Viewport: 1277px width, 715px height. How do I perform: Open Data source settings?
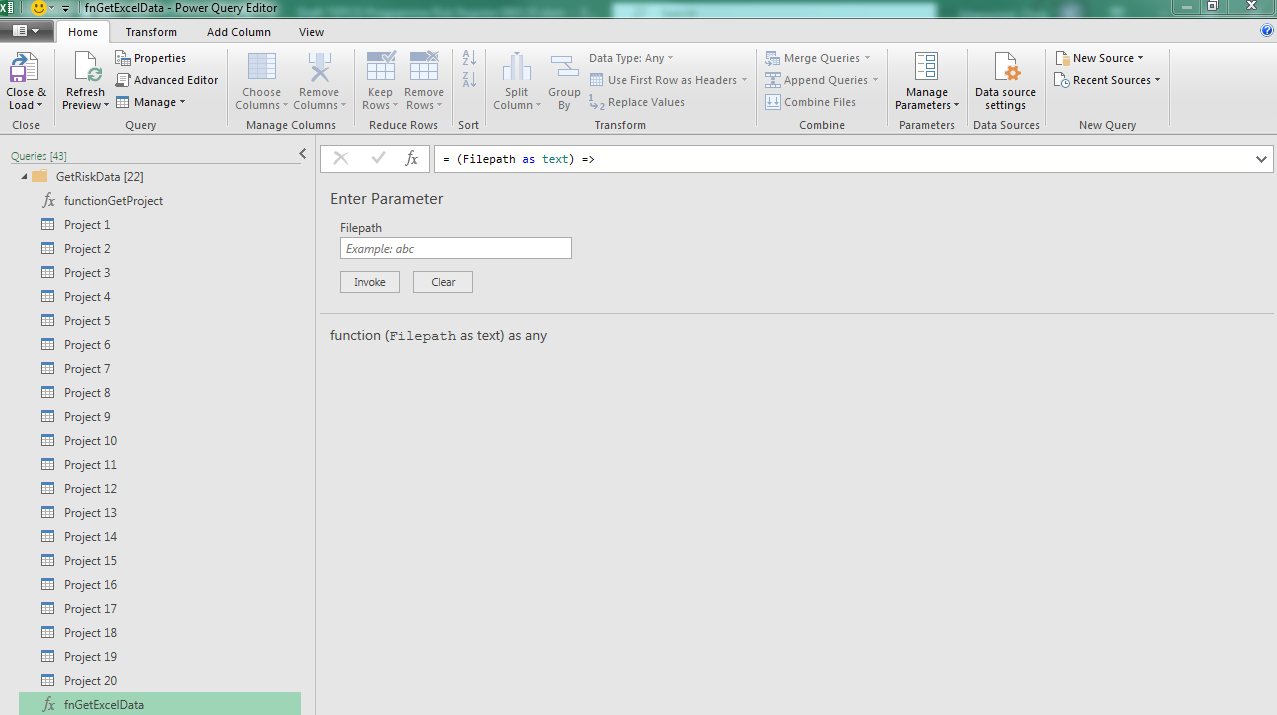tap(1005, 82)
